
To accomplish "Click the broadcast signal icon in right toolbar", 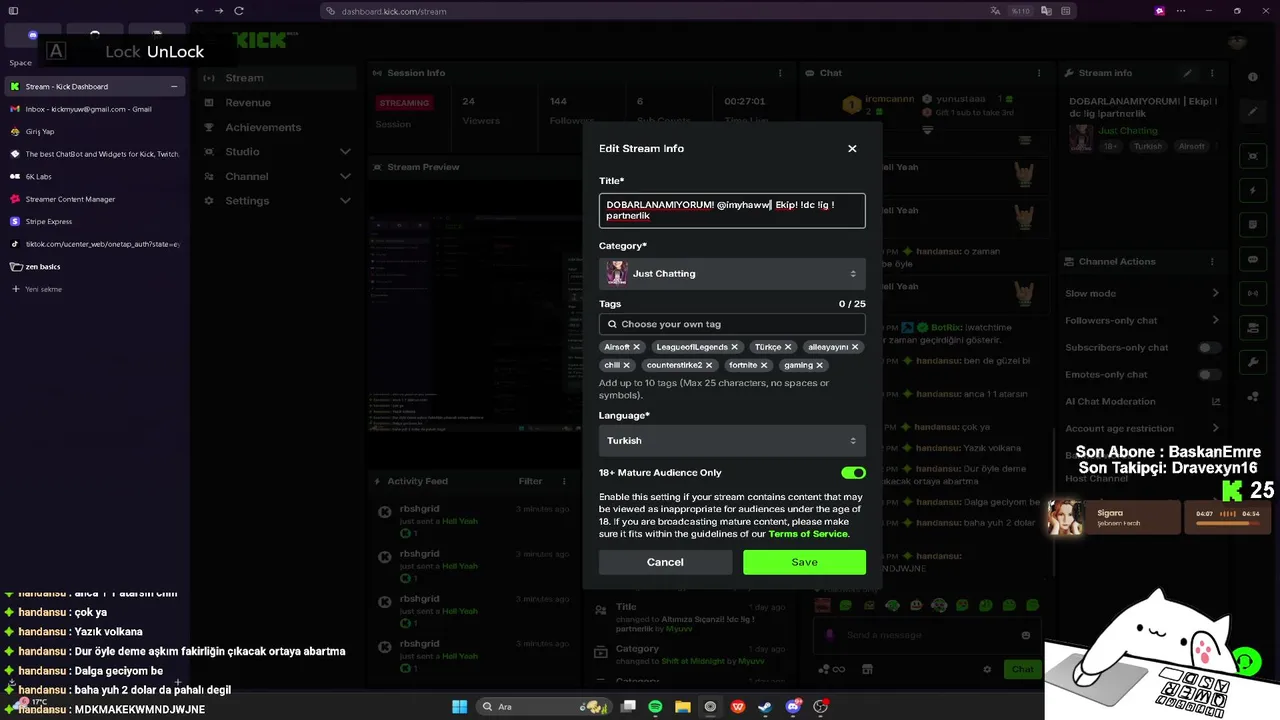I will pos(1253,293).
